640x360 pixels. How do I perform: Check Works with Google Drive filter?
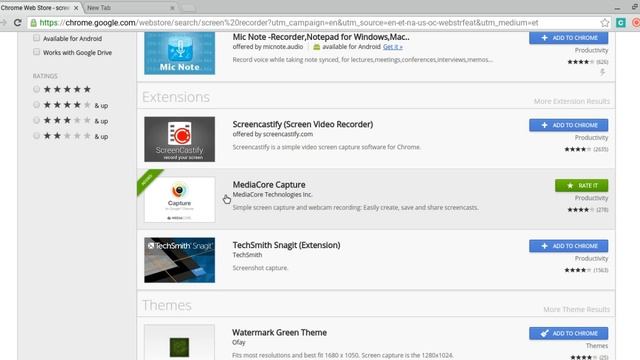[36, 52]
